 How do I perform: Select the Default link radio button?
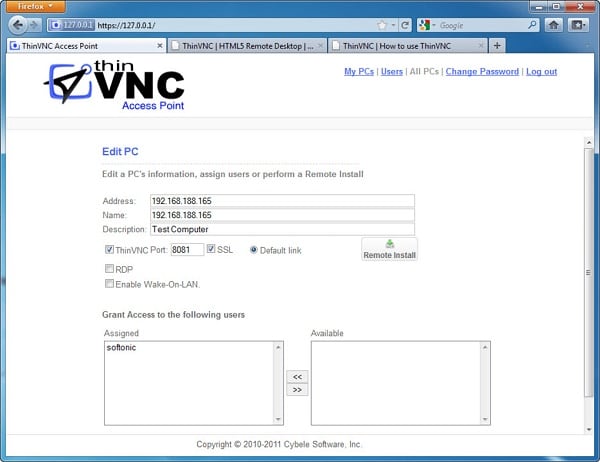(x=253, y=250)
